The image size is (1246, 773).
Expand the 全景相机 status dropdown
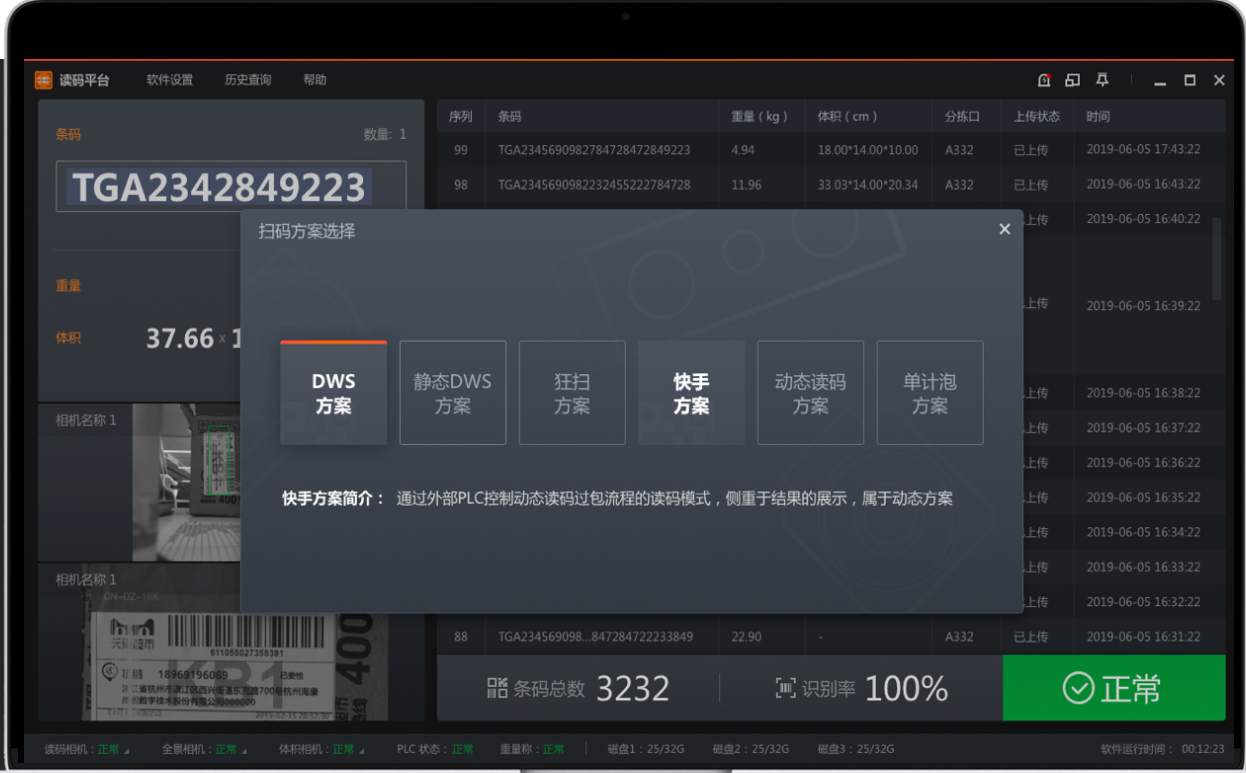click(x=244, y=750)
